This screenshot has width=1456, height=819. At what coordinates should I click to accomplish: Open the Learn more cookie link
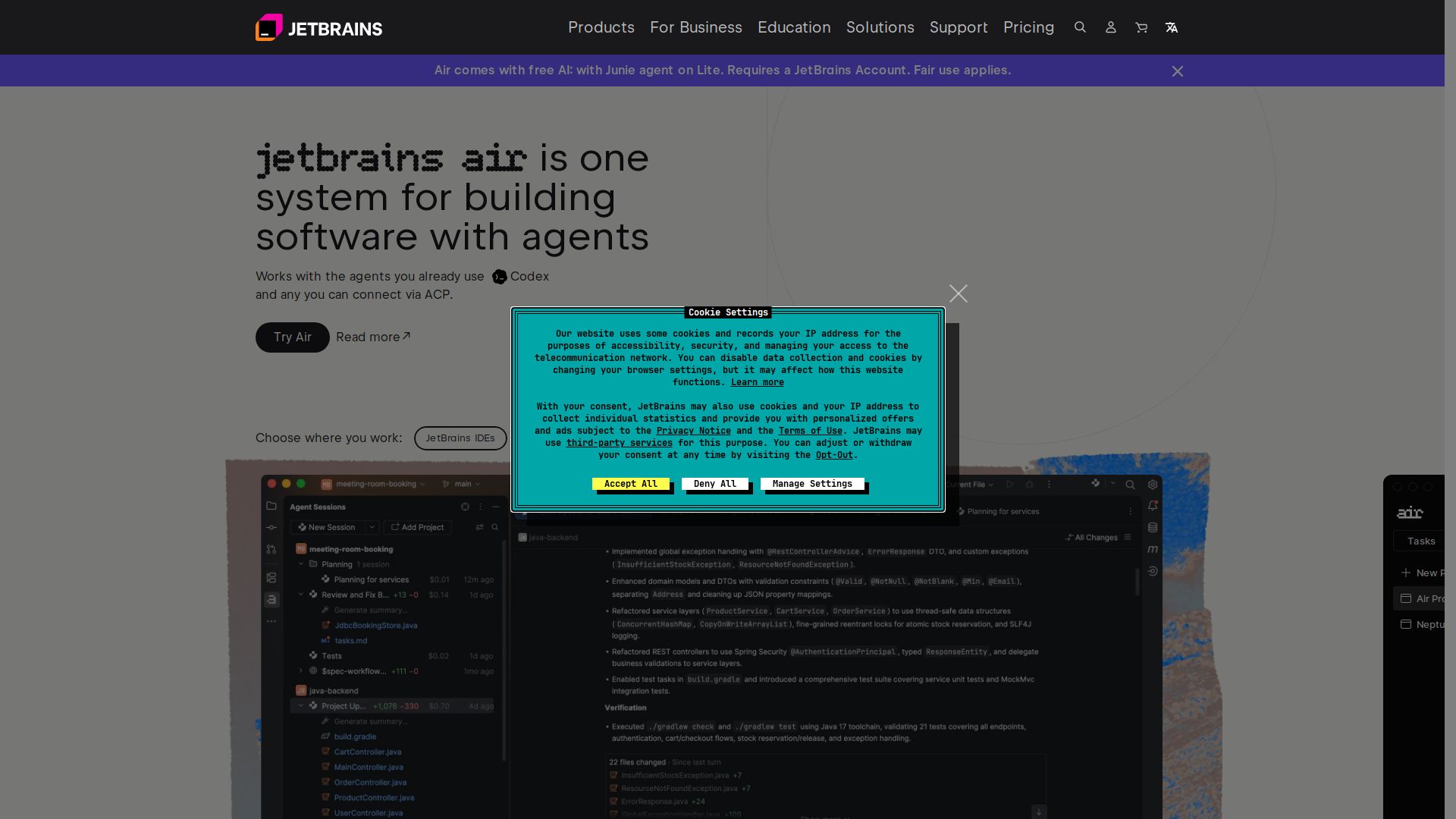pyautogui.click(x=757, y=382)
